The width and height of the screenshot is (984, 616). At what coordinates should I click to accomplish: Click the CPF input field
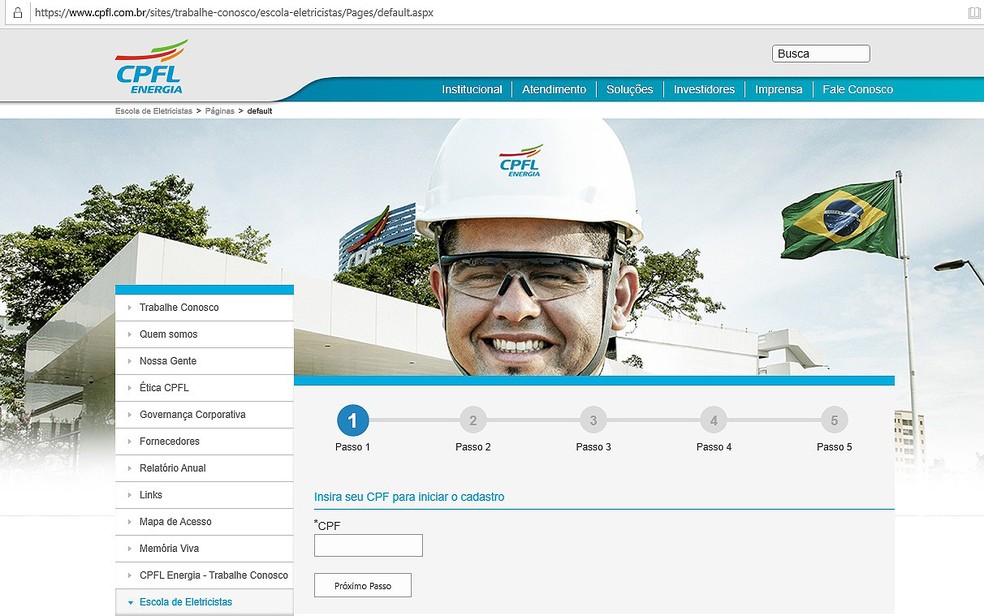[368, 546]
